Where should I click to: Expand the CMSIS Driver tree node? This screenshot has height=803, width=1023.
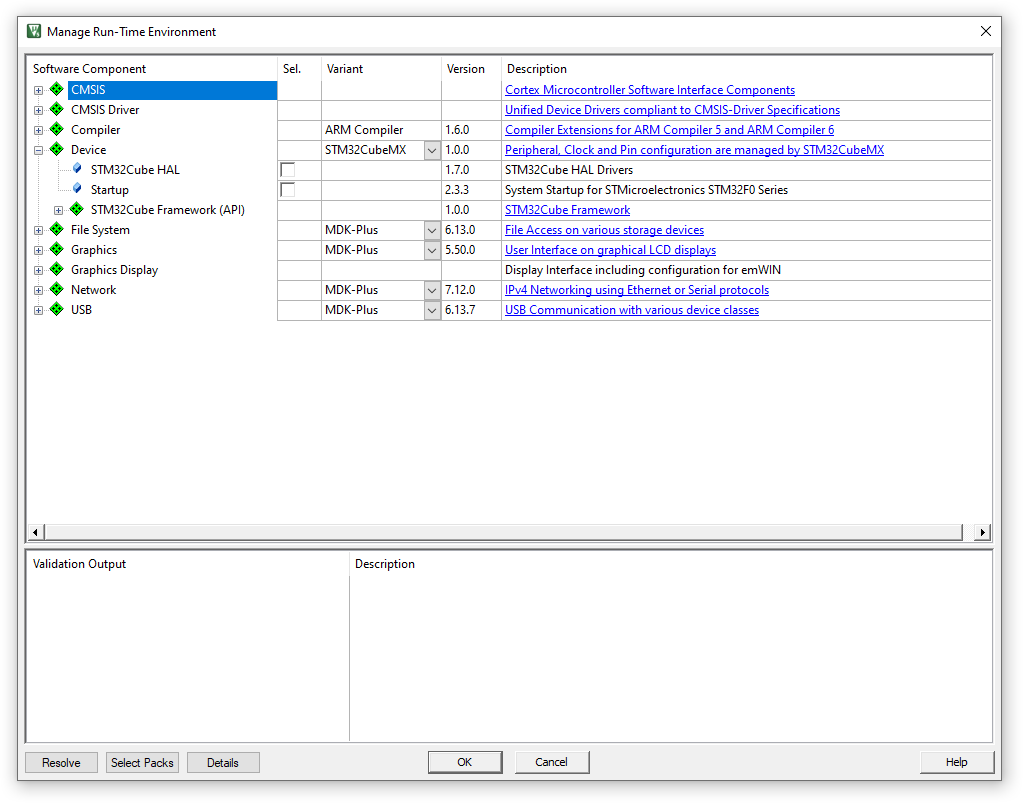pyautogui.click(x=38, y=111)
